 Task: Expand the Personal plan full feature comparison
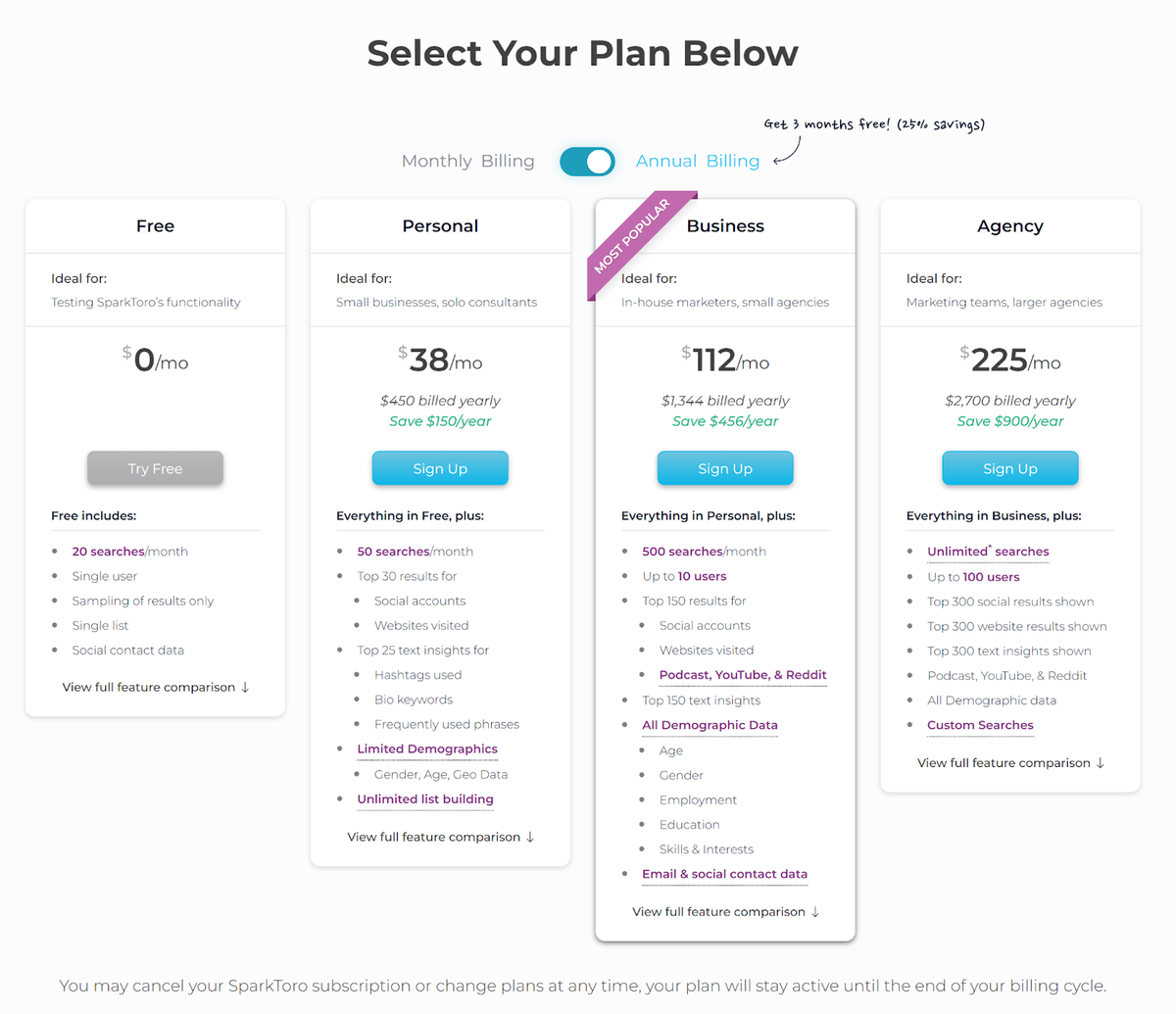click(x=440, y=837)
